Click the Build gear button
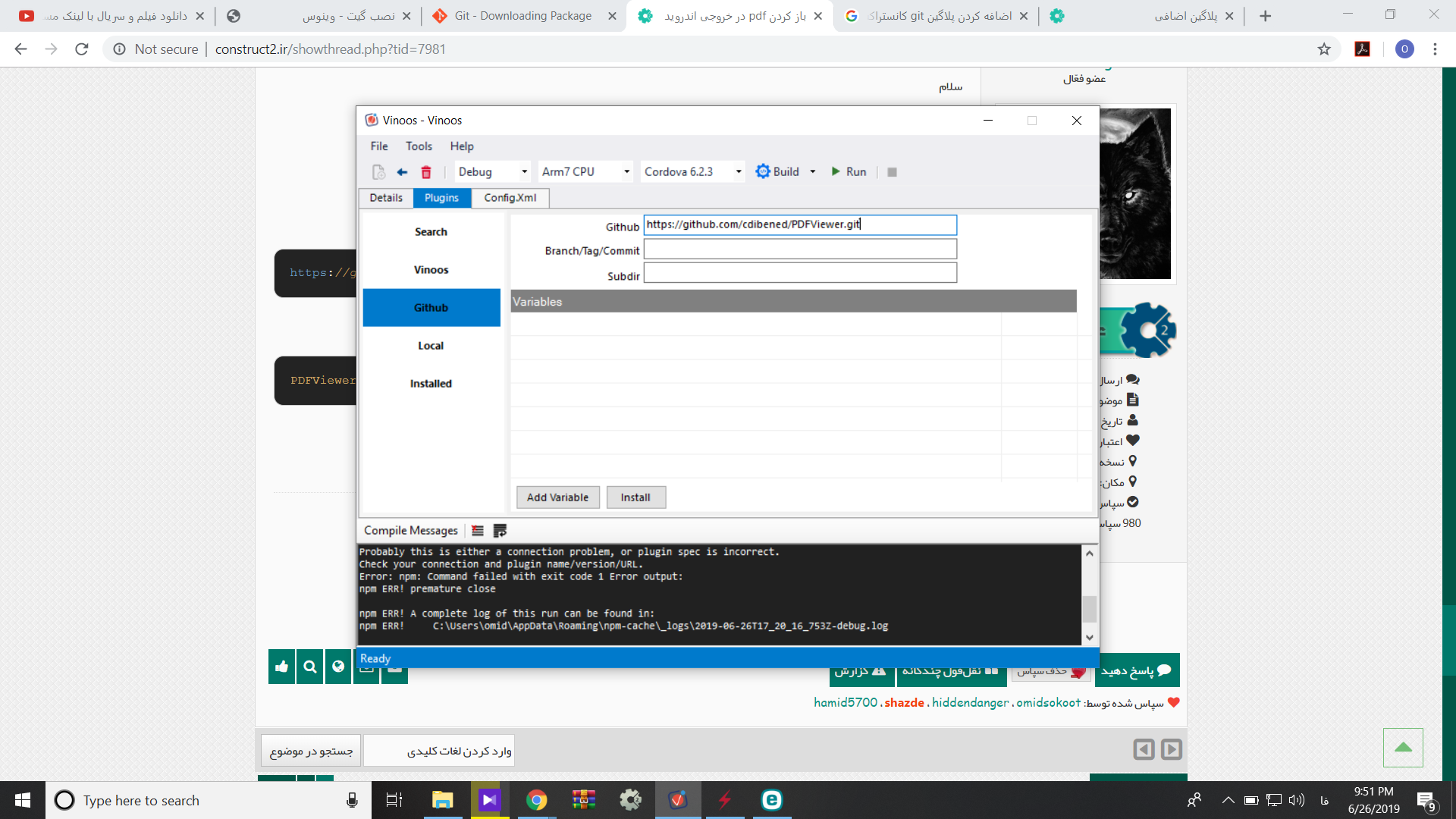 coord(777,171)
